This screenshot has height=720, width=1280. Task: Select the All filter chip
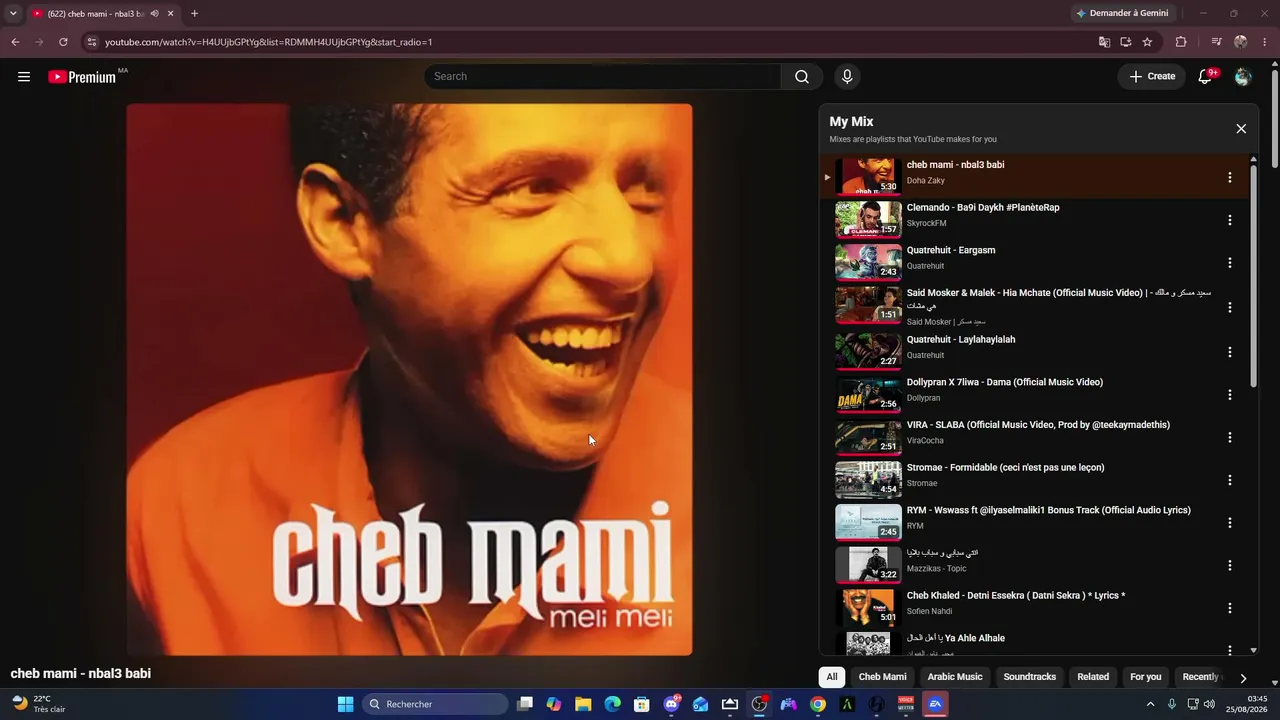(x=832, y=677)
